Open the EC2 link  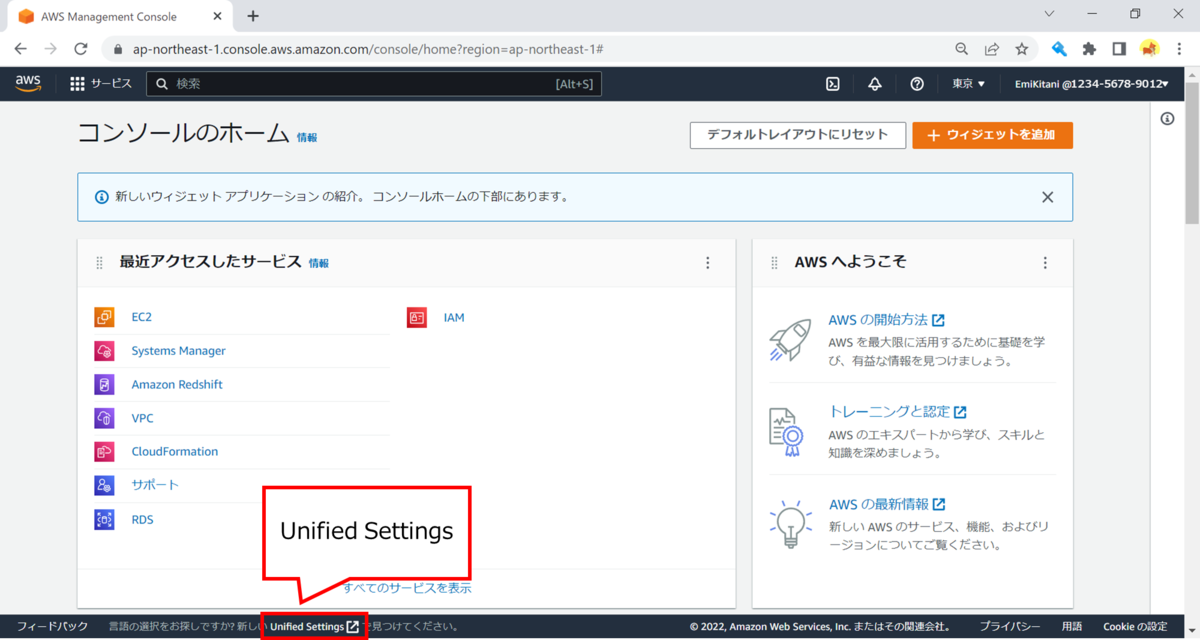click(142, 317)
